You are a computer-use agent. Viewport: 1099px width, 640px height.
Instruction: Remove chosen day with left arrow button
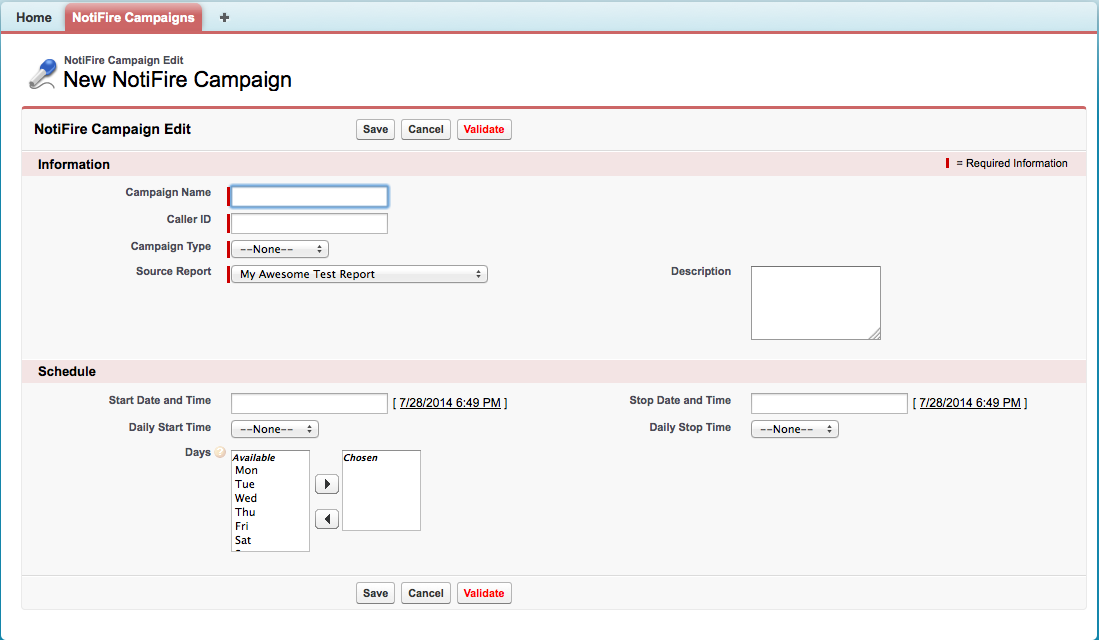(x=327, y=519)
